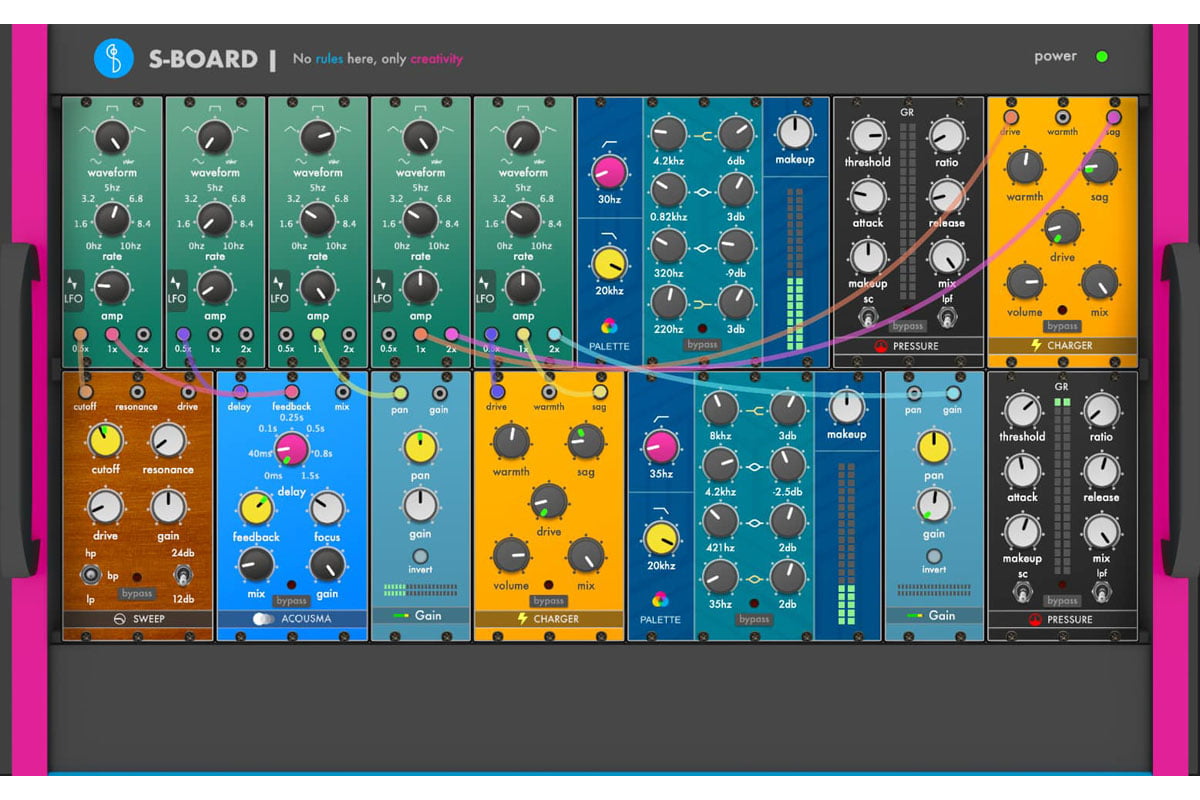Bypass the SWEEP filter module
1200x800 pixels.
(x=137, y=593)
